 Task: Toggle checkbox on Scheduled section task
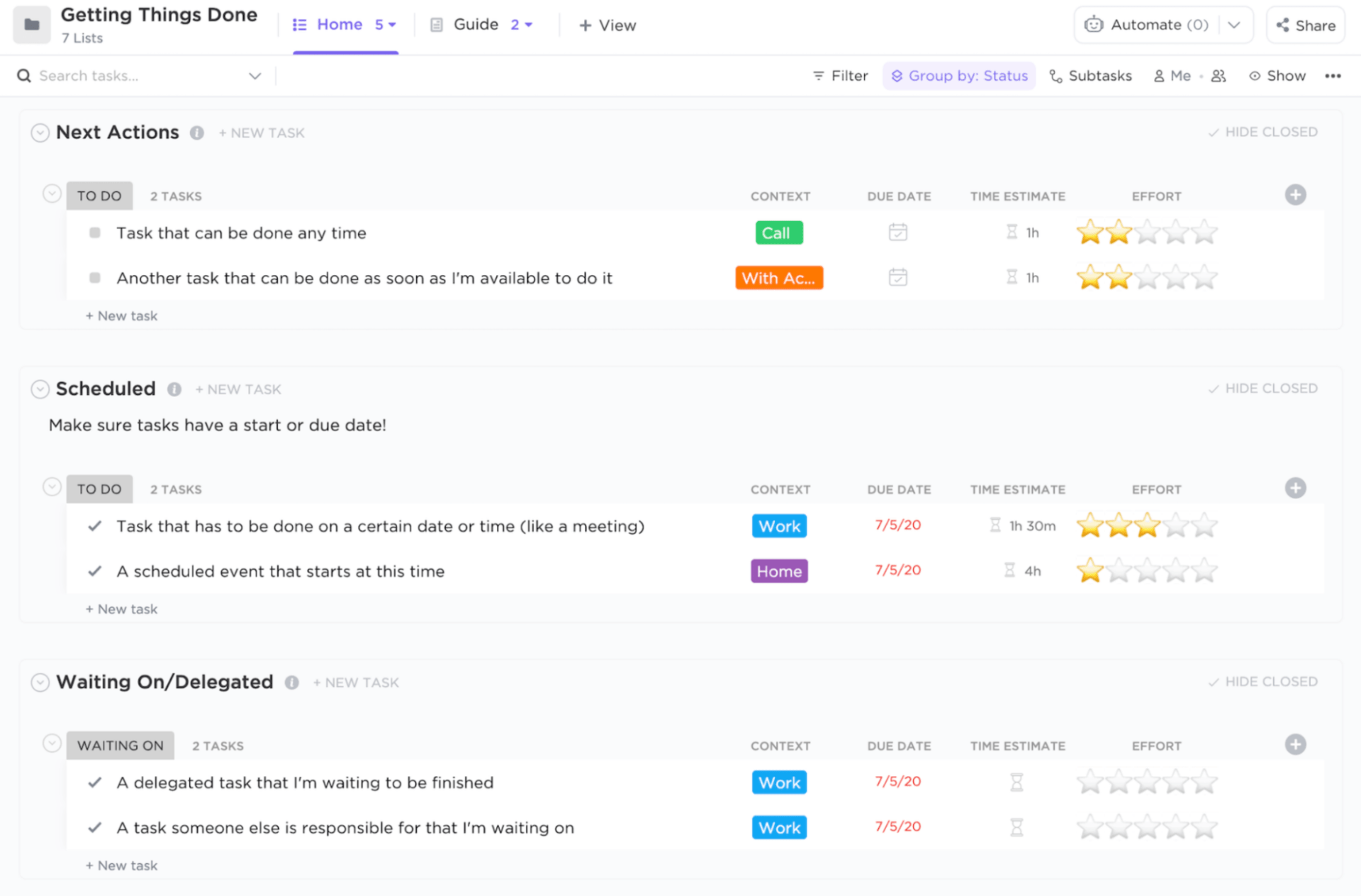coord(96,525)
